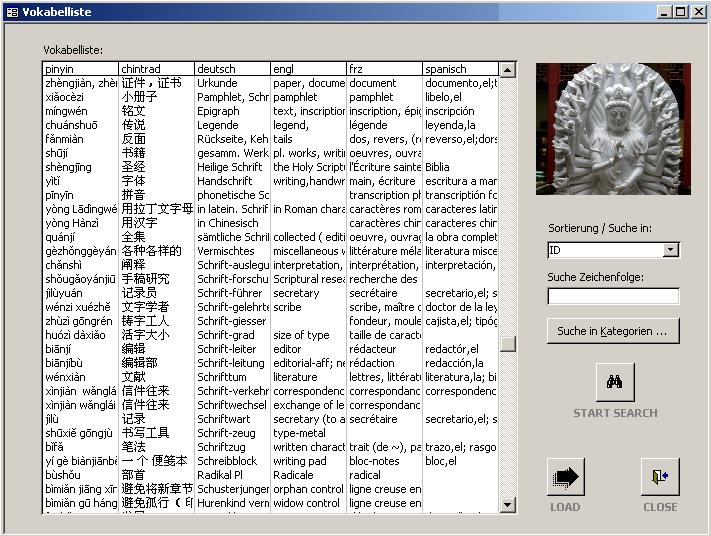Select the spanisch column header

(459, 69)
